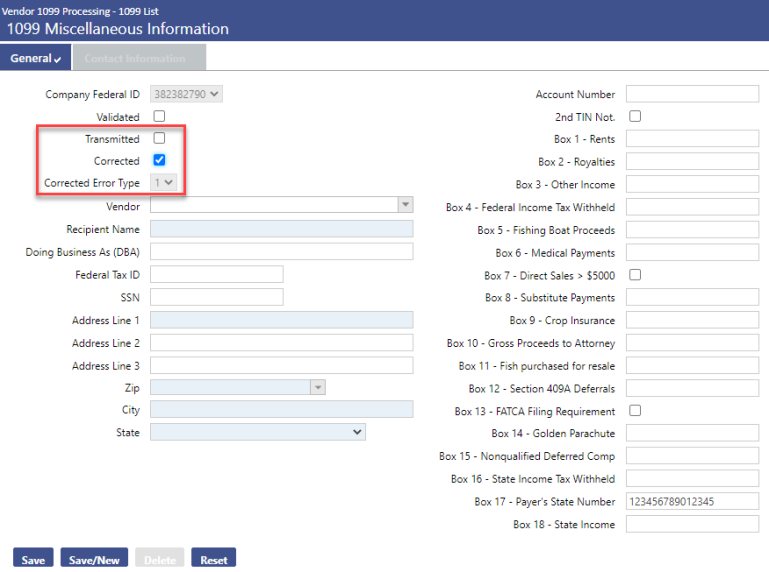Switch to the General tab
The image size is (769, 572).
36,58
